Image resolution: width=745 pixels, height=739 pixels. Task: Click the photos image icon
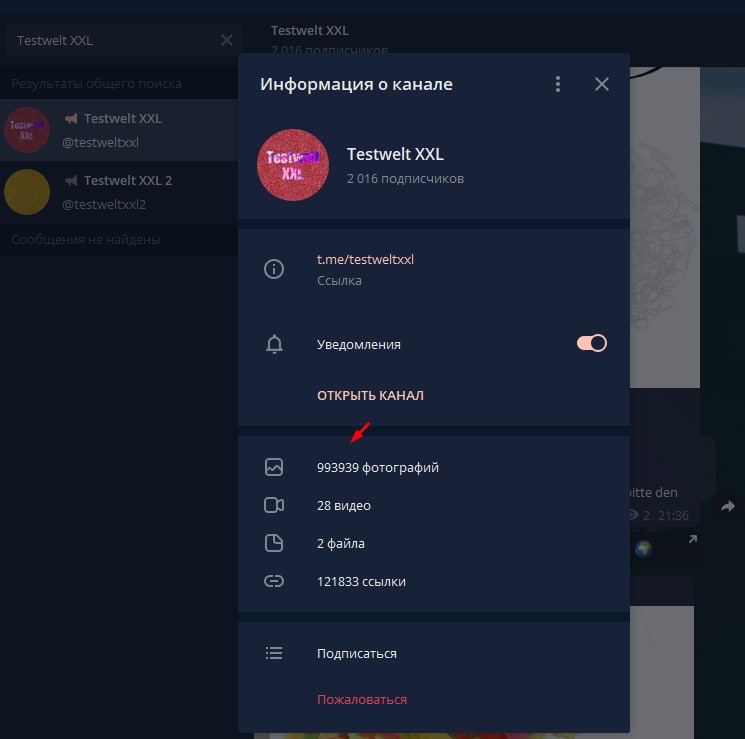[x=274, y=467]
